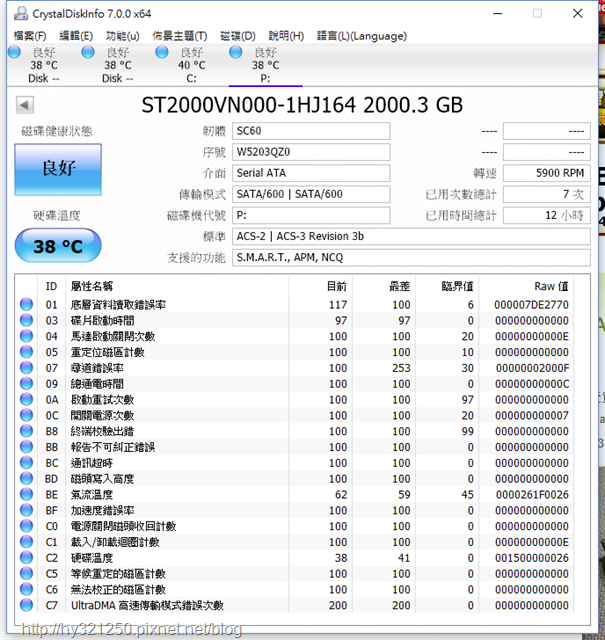Image resolution: width=605 pixels, height=640 pixels.
Task: Click status icon for attribute BF
Action: 27,510
